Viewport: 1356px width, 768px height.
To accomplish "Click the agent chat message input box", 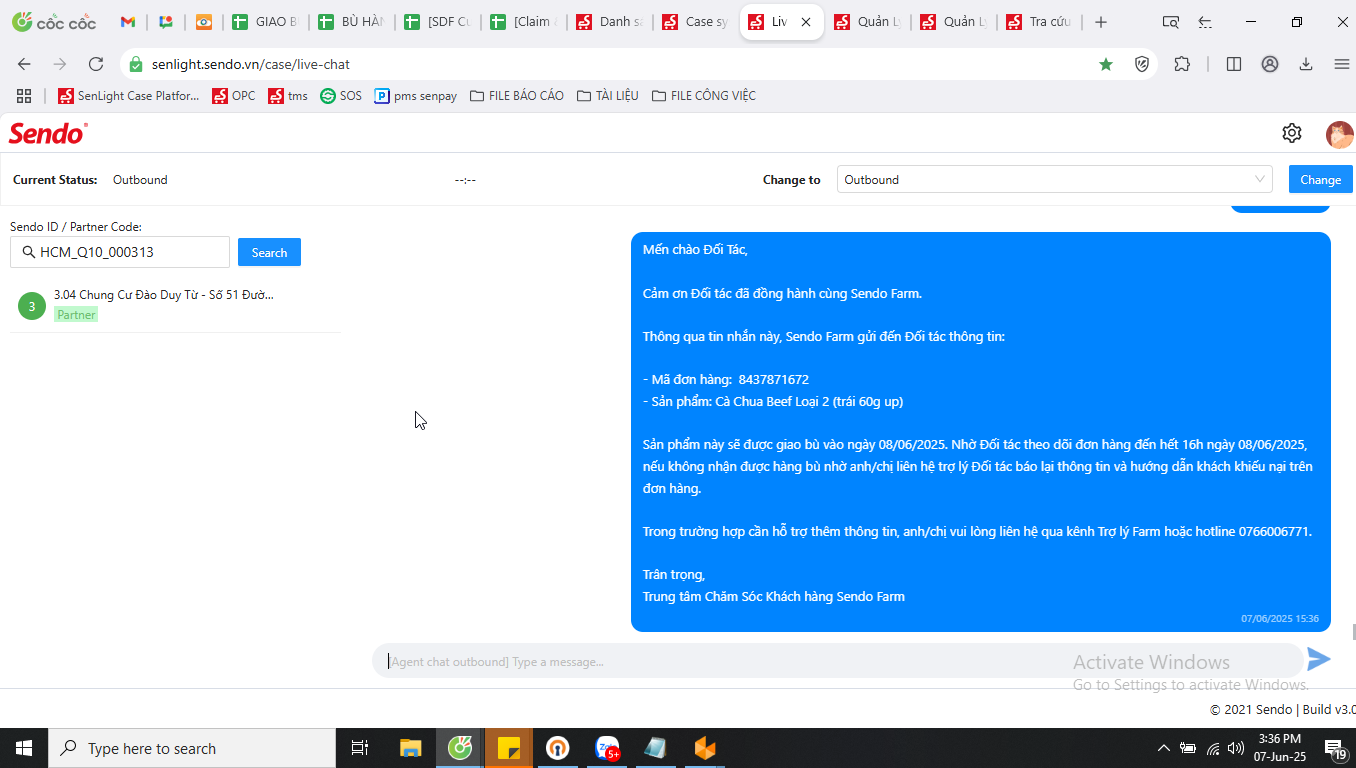I will 838,661.
